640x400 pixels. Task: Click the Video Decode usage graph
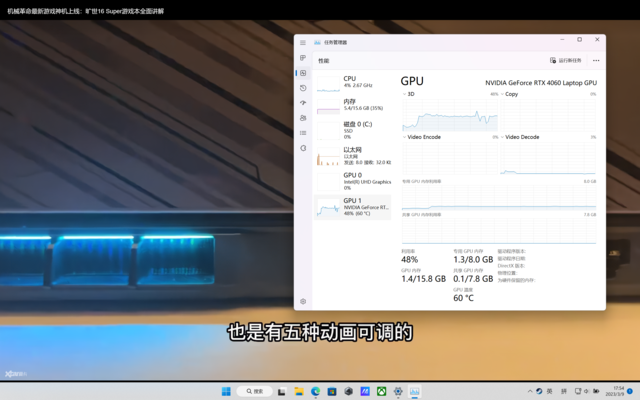548,158
